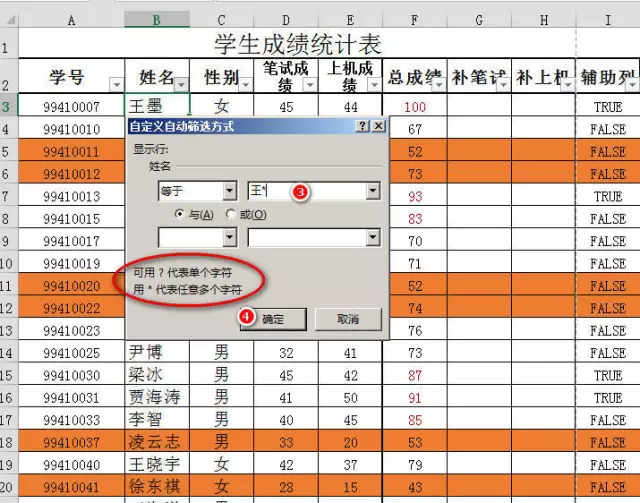Open the 总成绩 column filter arrow
This screenshot has height=503, width=640.
tap(439, 85)
